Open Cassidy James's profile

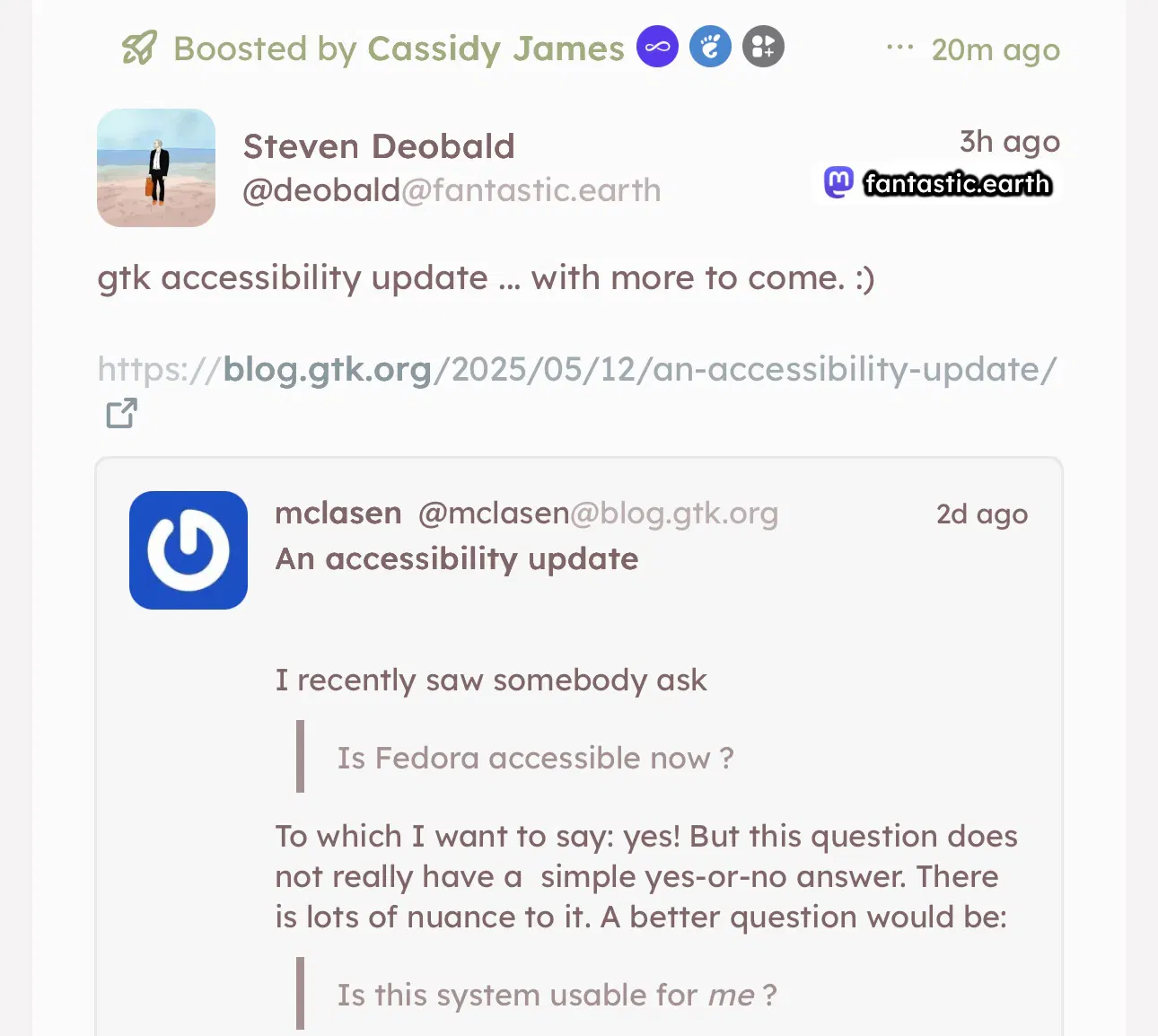pyautogui.click(x=496, y=48)
